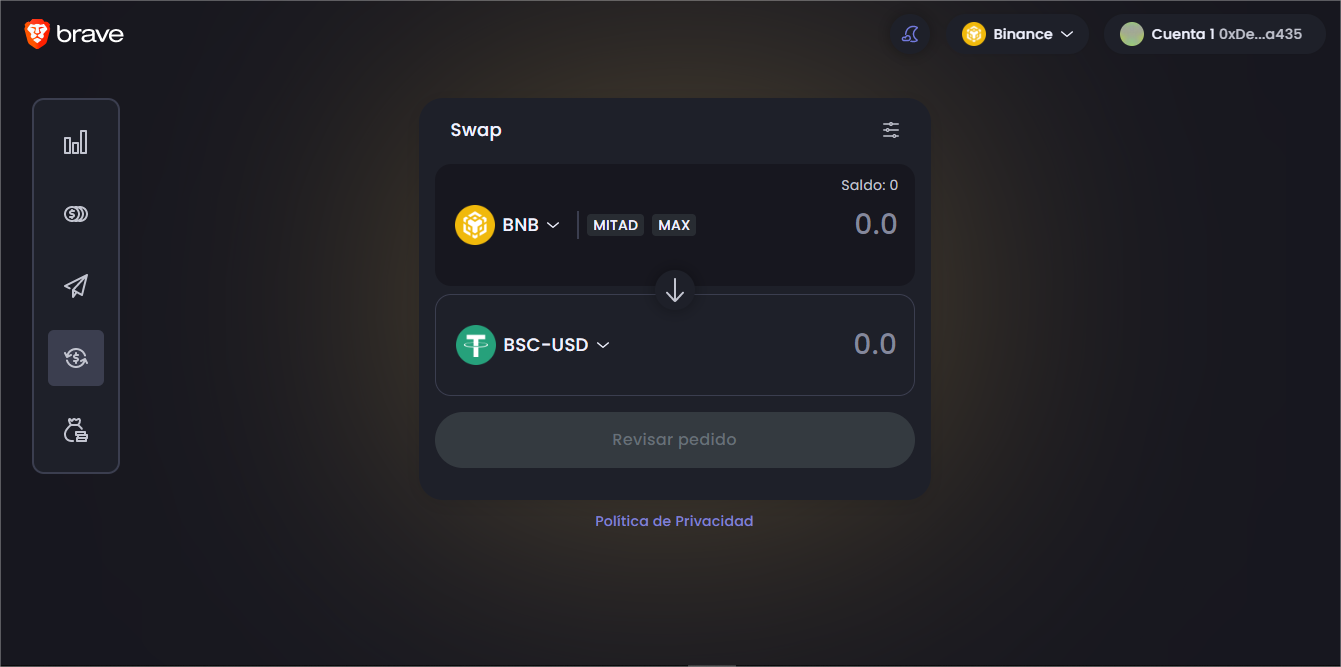Screen dimensions: 1341x667
Task: Open the Política de Privacidad link
Action: click(674, 521)
